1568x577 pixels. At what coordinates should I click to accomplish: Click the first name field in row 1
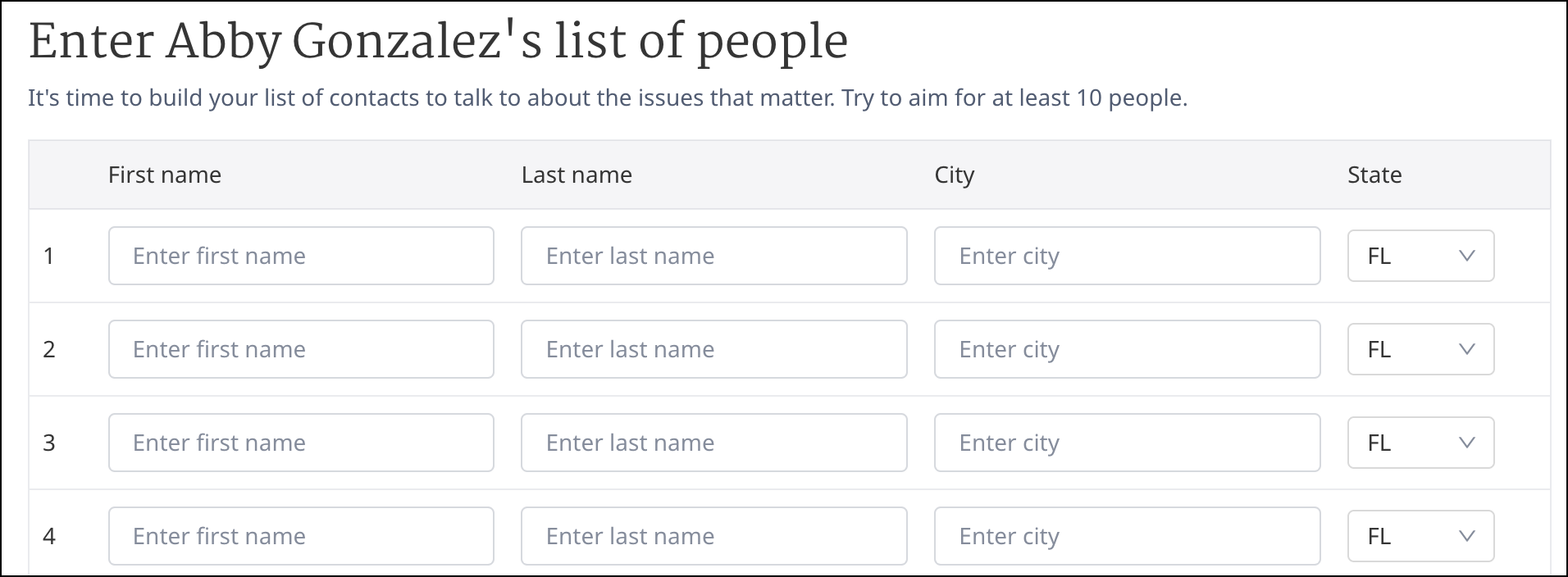tap(301, 256)
